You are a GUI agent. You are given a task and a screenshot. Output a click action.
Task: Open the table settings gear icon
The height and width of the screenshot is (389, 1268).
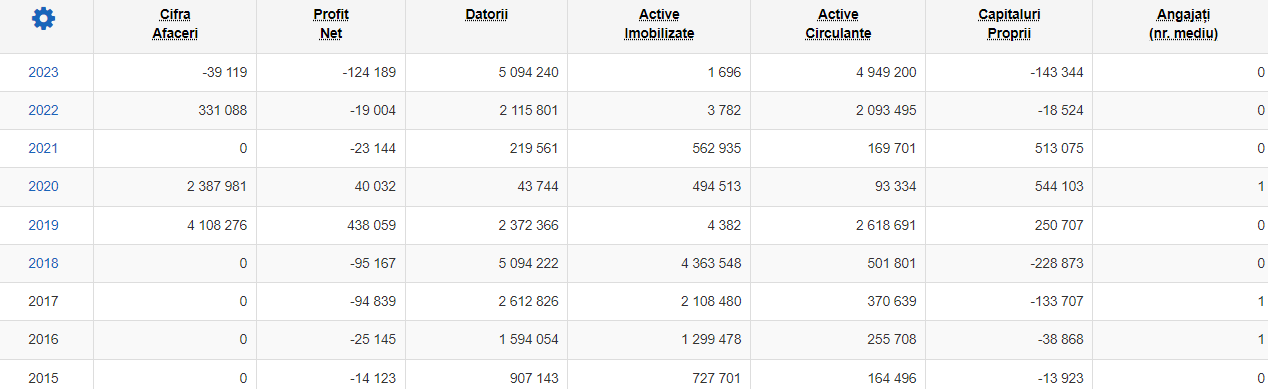44,18
